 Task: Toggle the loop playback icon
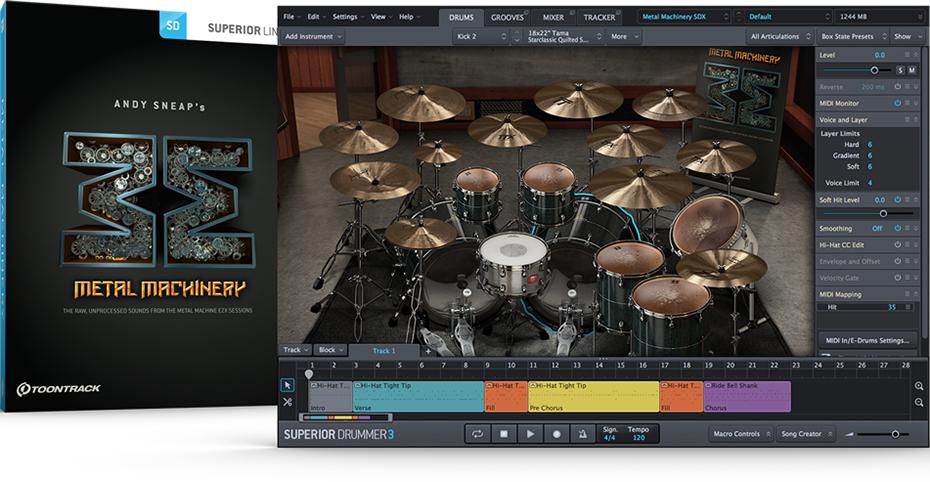click(477, 434)
